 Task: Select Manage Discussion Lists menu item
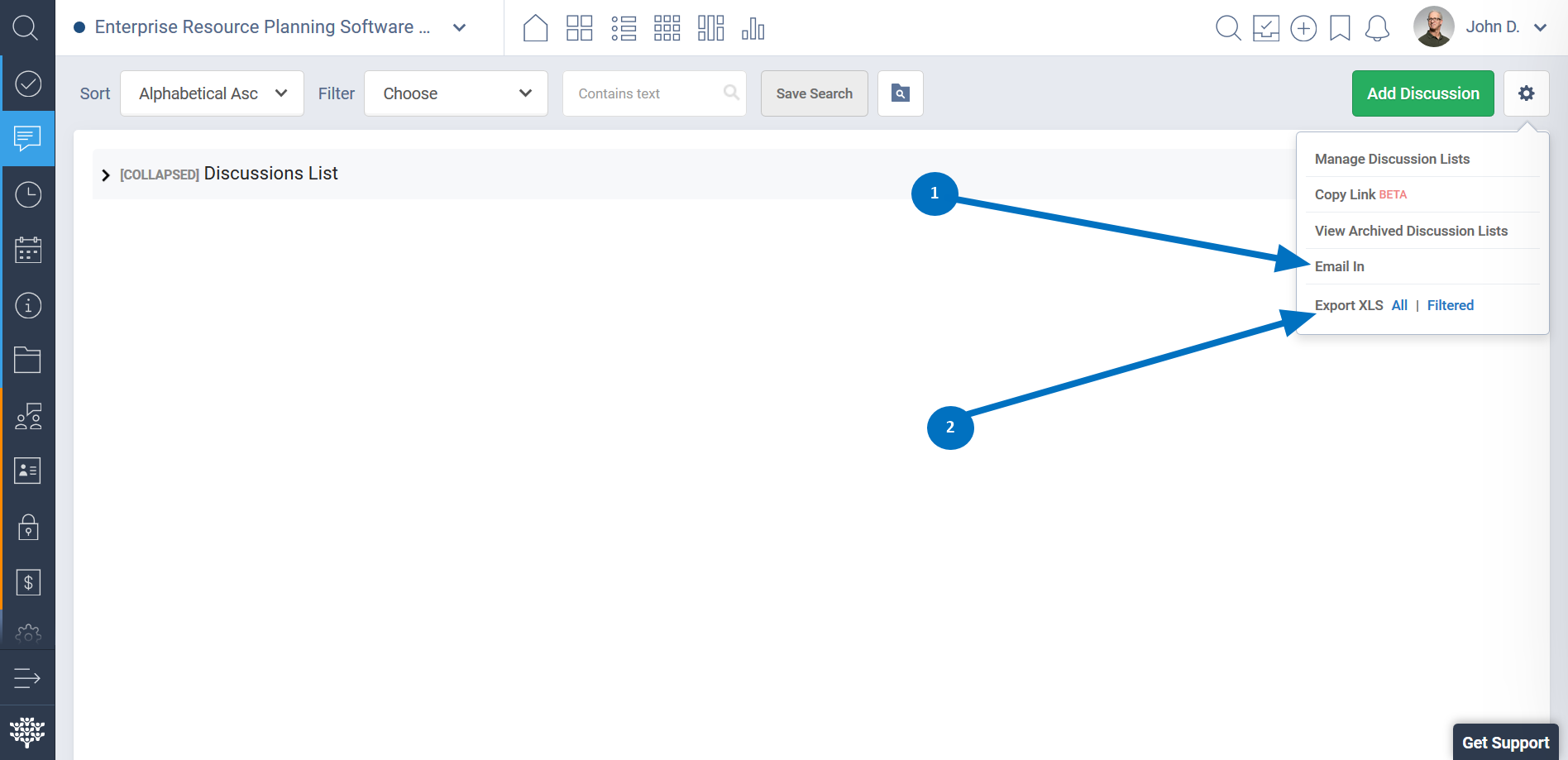click(1392, 159)
